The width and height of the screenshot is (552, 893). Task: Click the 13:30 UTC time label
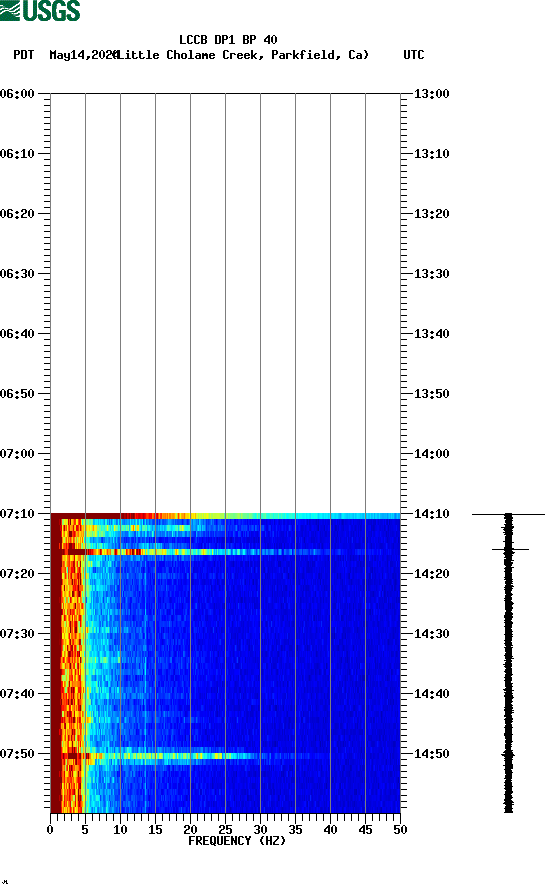click(x=431, y=273)
